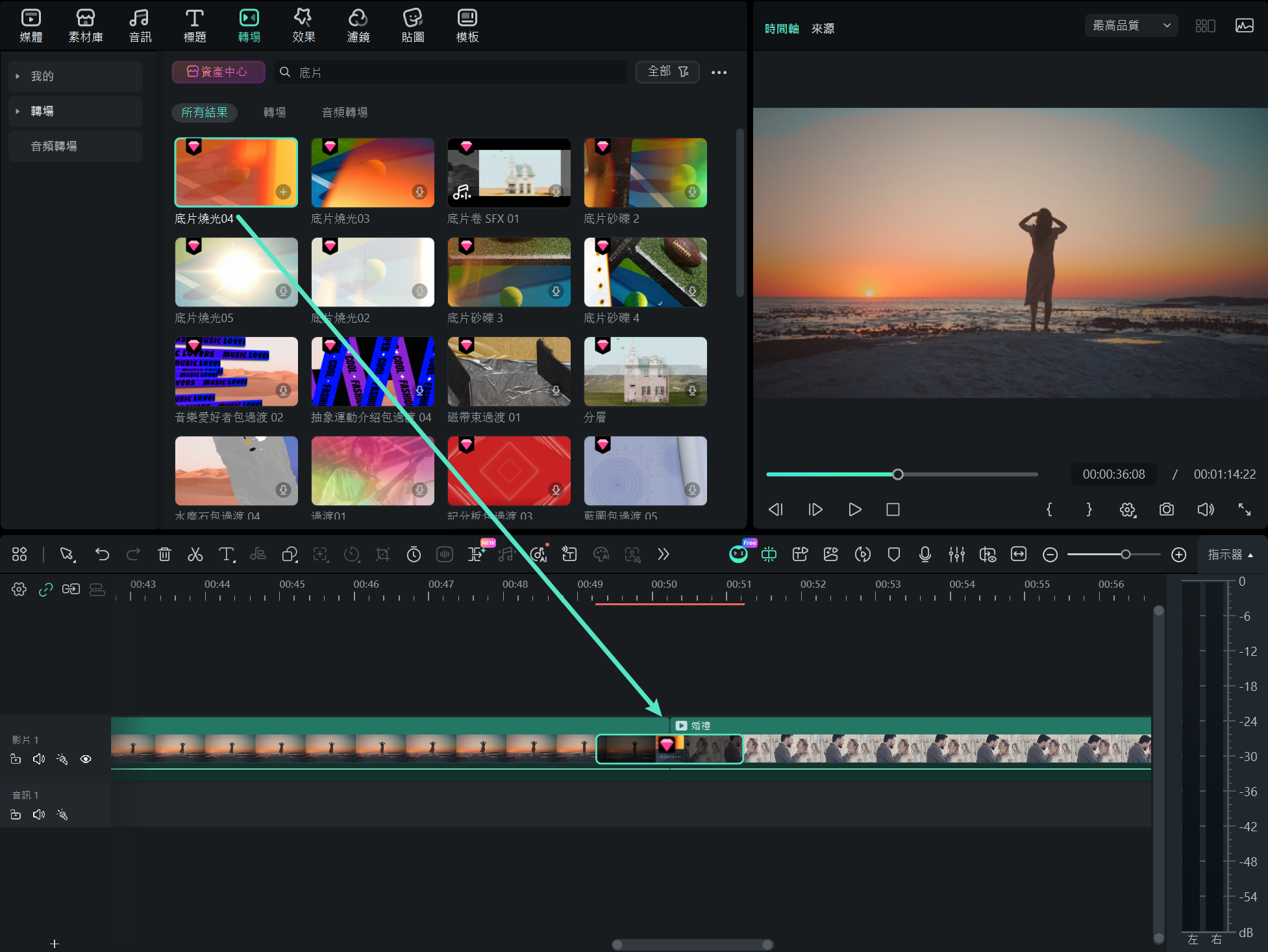Open the 最高品質 quality dropdown
The height and width of the screenshot is (952, 1268).
tap(1131, 26)
